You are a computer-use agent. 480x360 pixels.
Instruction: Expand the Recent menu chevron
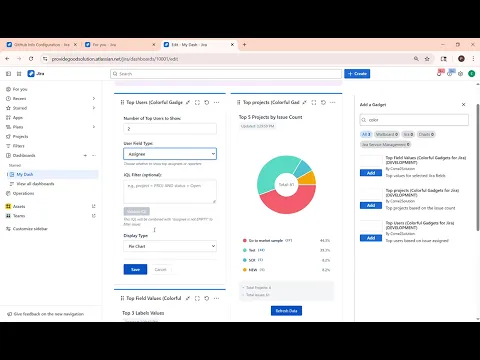(x=94, y=98)
